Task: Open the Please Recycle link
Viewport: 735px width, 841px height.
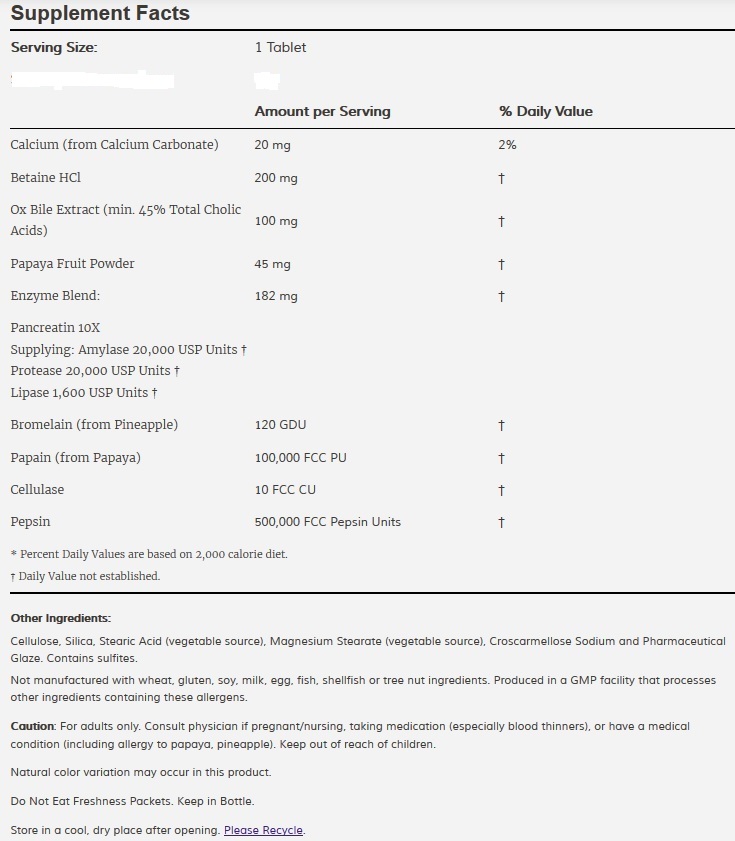Action: click(x=263, y=830)
